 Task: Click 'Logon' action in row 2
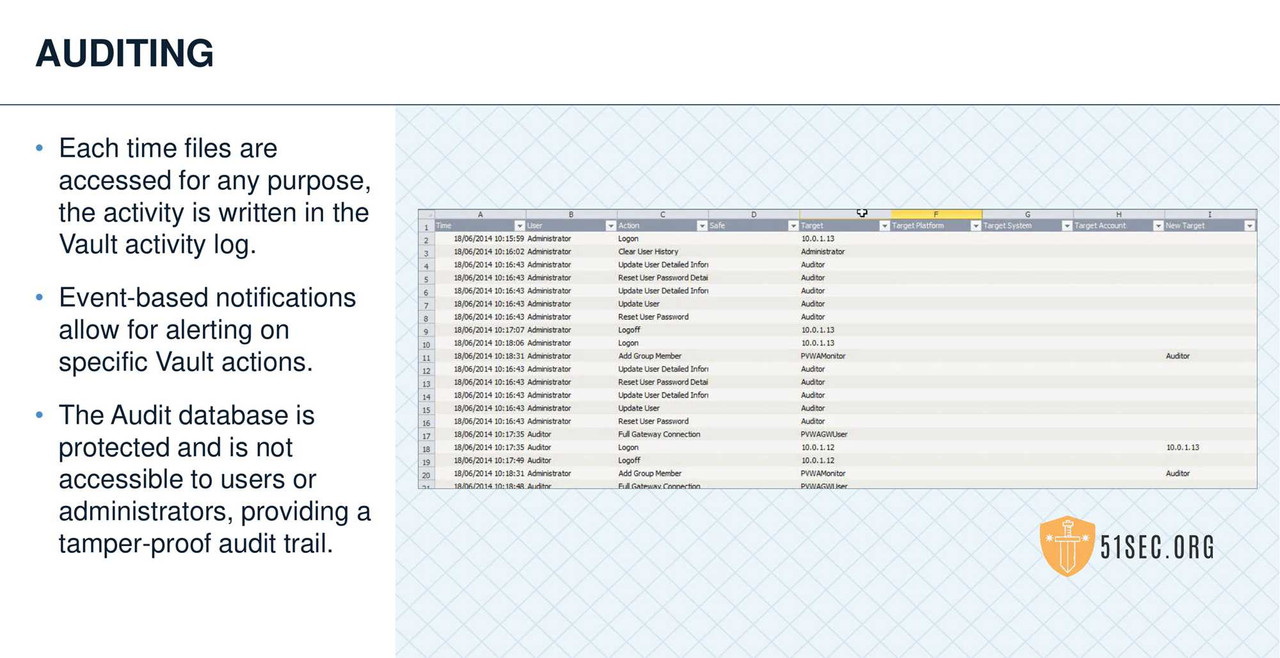click(x=628, y=239)
